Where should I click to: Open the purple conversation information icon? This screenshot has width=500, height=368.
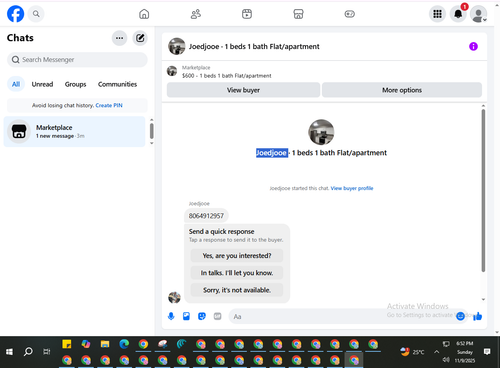click(x=473, y=46)
